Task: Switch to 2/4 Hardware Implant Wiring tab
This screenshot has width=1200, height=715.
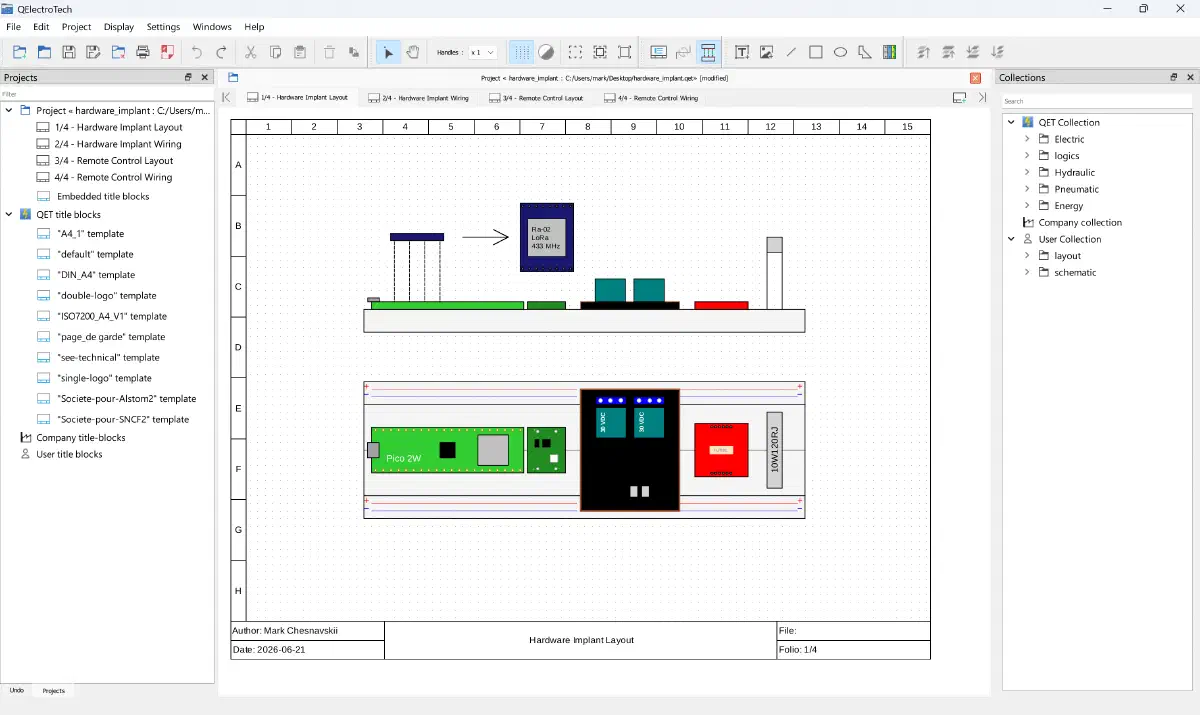Action: [x=418, y=98]
